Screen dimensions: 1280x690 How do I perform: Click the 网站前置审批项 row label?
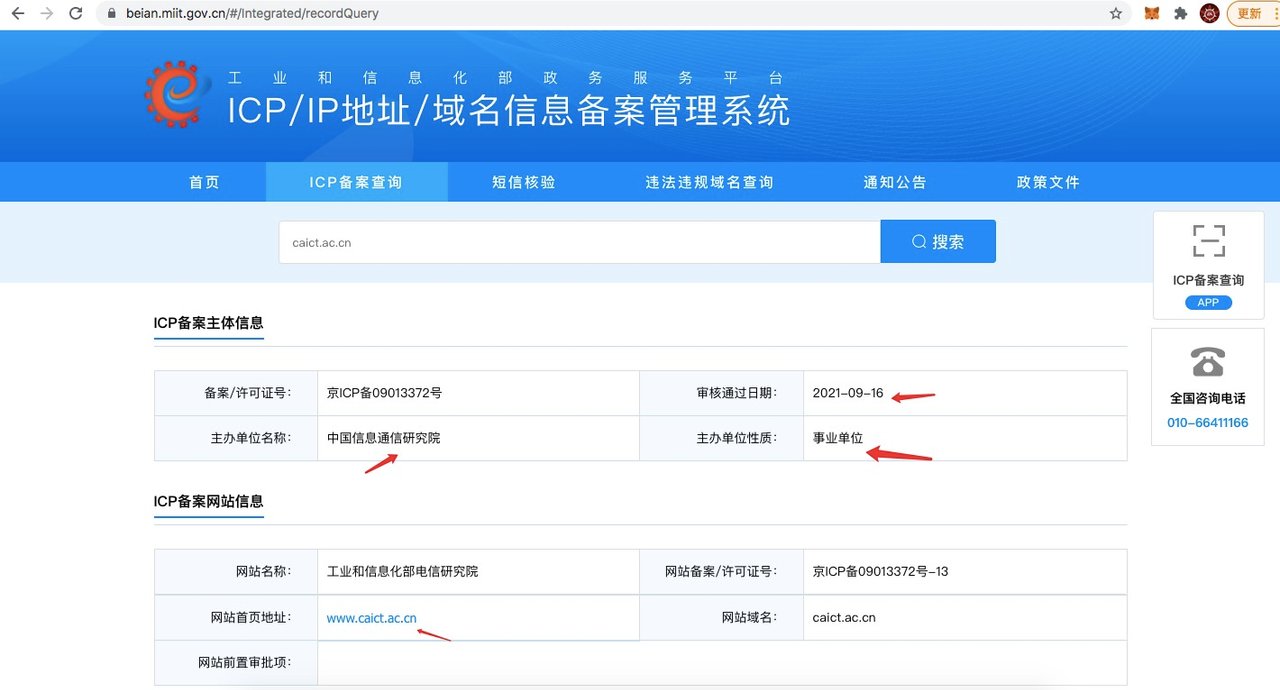[x=245, y=663]
